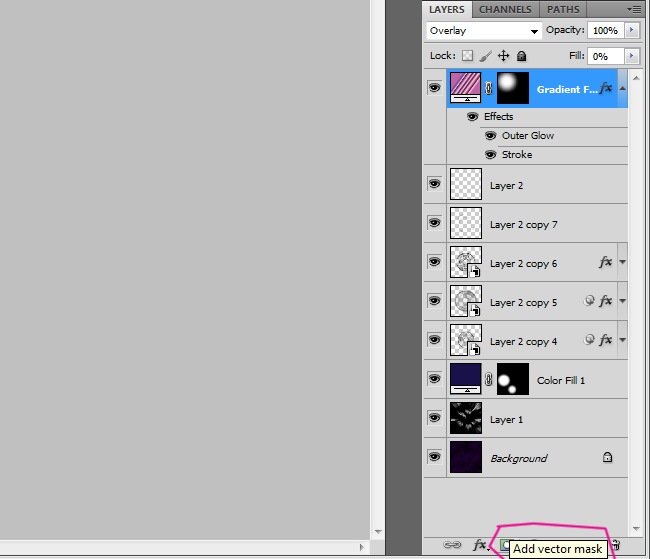This screenshot has height=559, width=650.
Task: Click mask link chain on Gradient Fill layer
Action: [x=489, y=88]
